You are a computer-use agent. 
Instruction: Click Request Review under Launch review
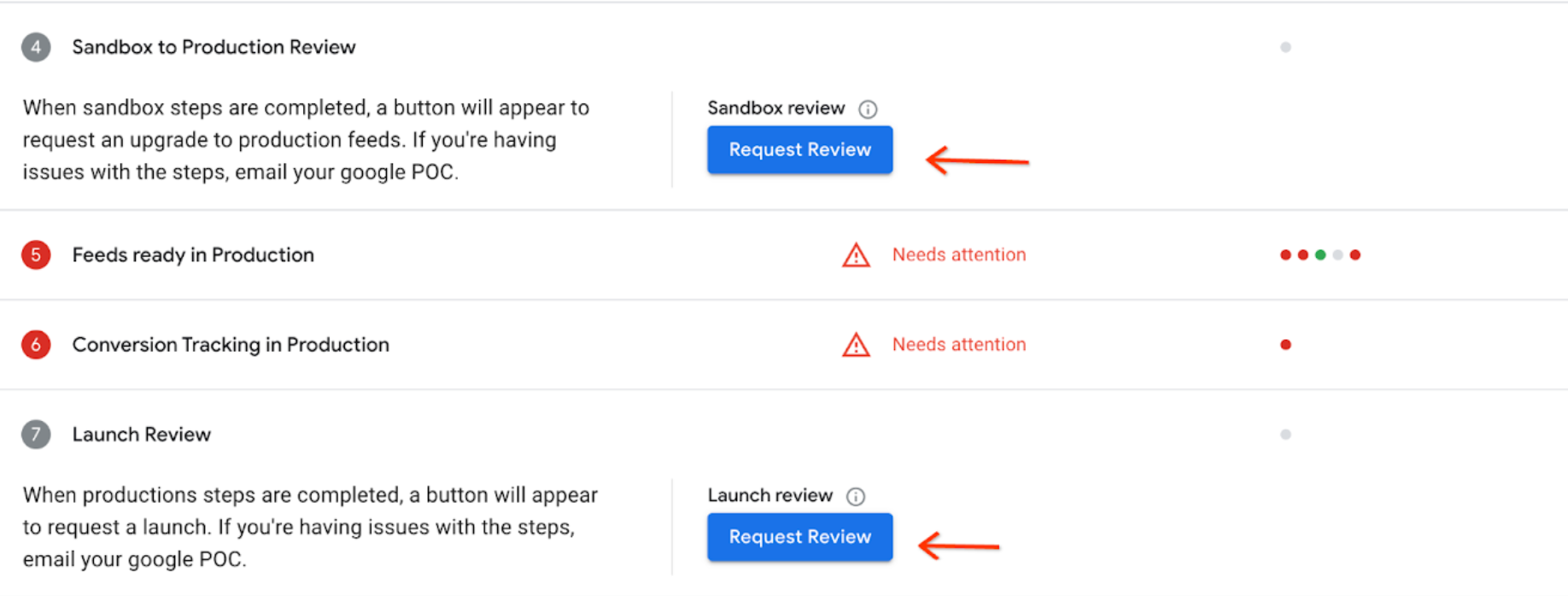[799, 537]
